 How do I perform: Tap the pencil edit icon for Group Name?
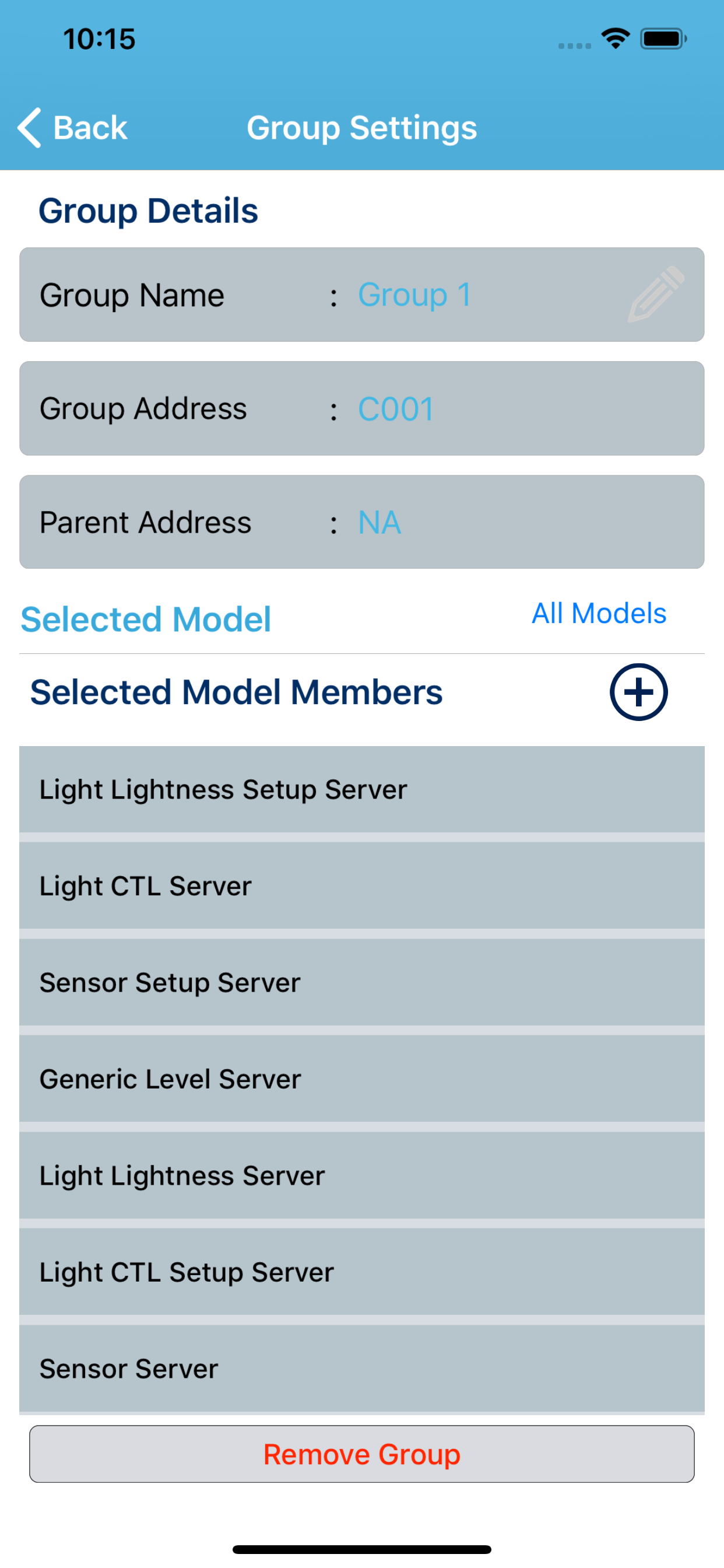[656, 294]
